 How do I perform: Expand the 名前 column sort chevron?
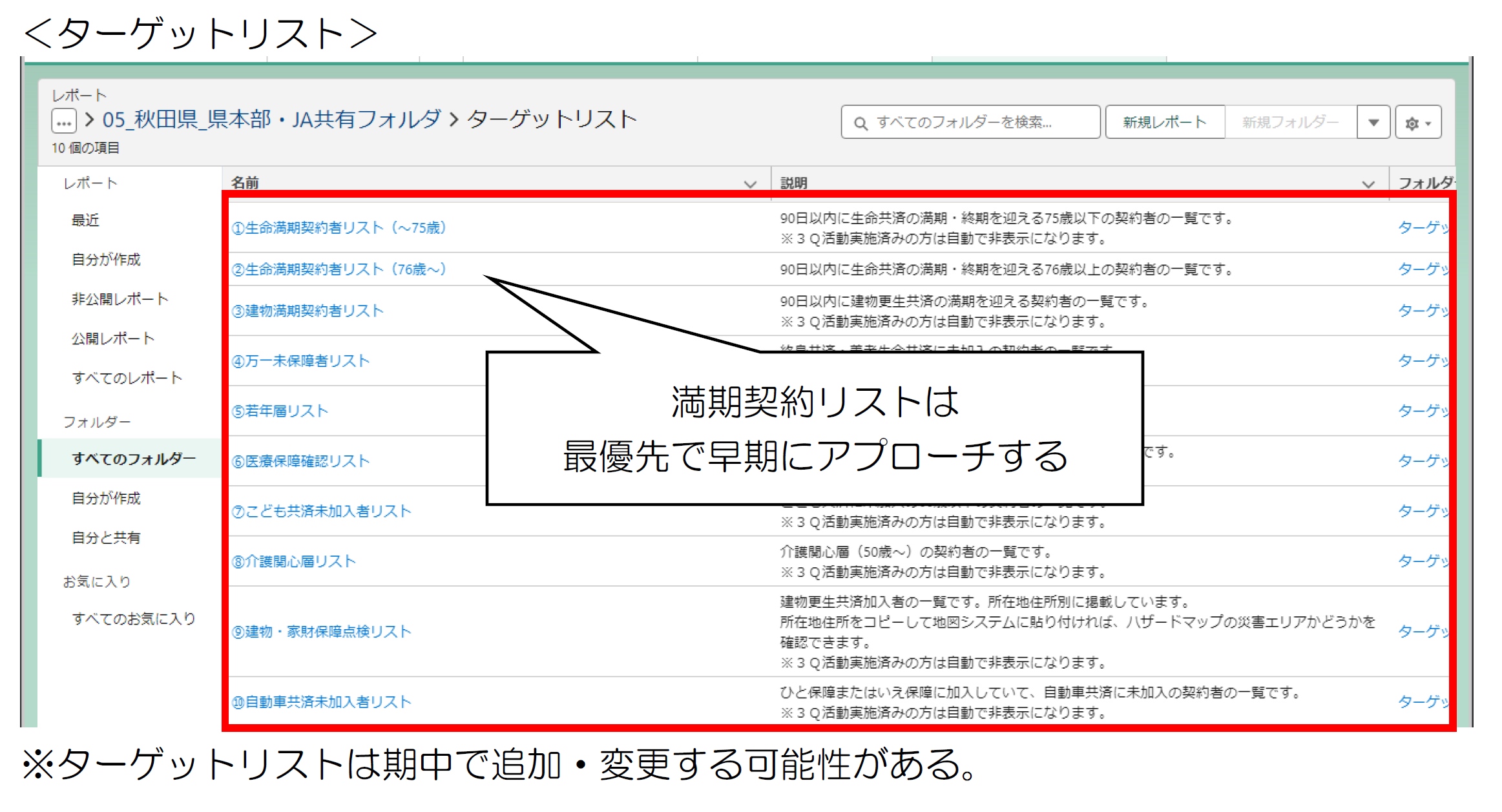[749, 184]
